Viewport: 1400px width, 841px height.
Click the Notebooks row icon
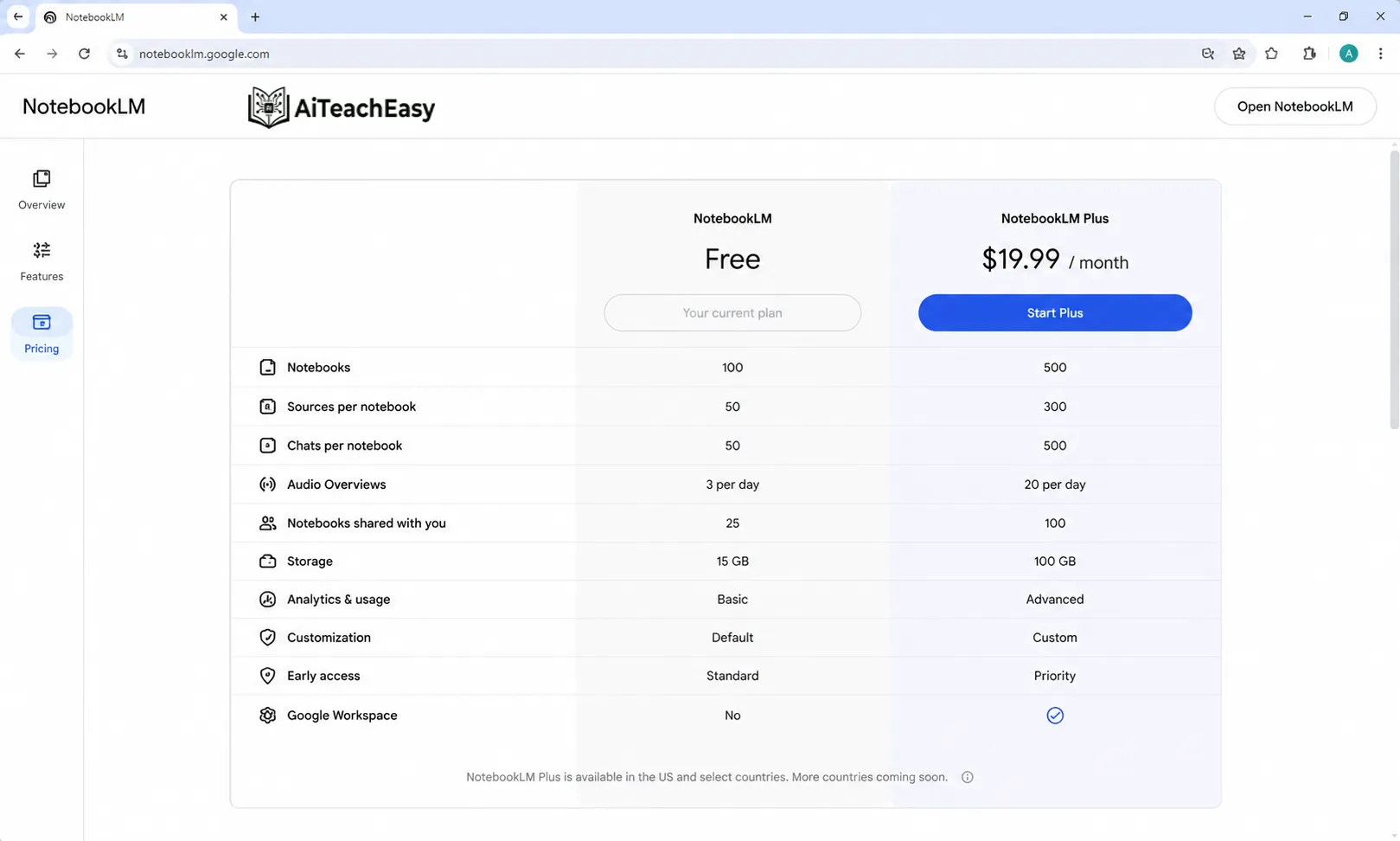pyautogui.click(x=267, y=368)
